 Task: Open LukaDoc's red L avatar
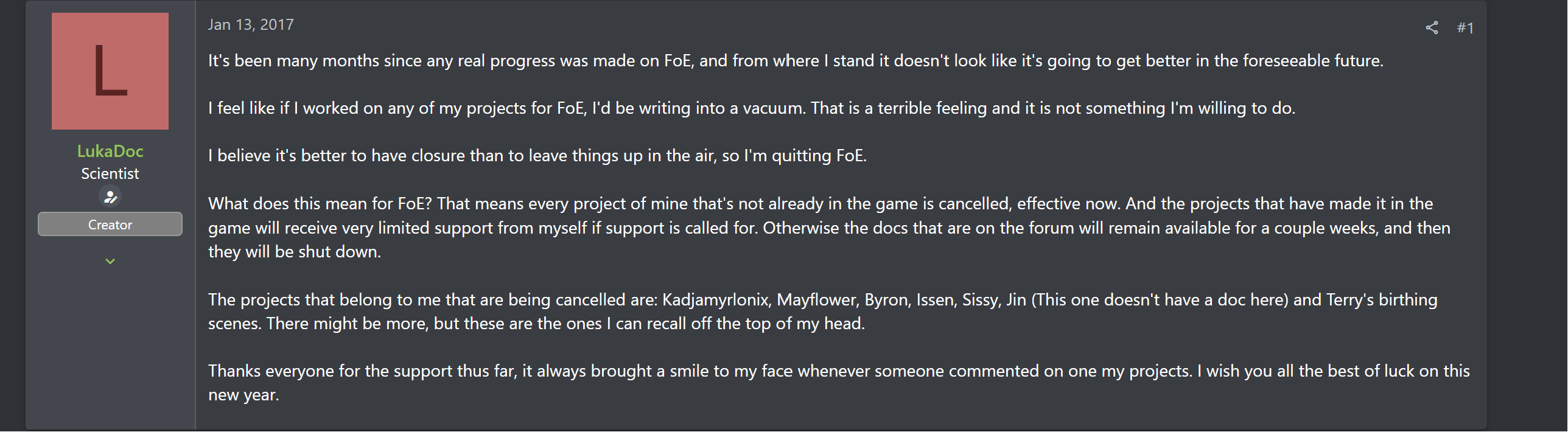pyautogui.click(x=110, y=71)
